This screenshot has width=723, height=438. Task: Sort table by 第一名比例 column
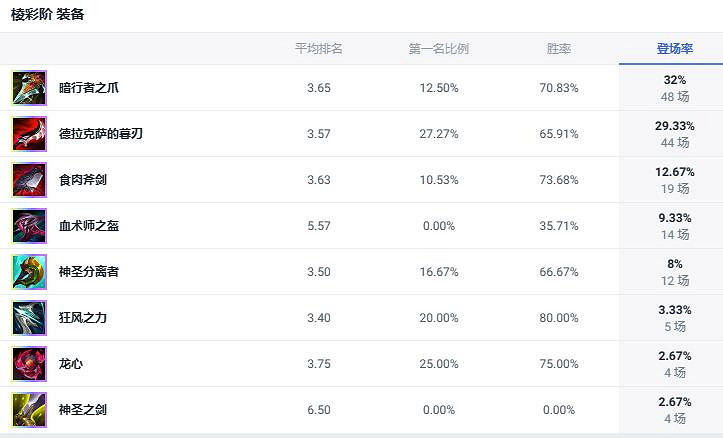(438, 48)
